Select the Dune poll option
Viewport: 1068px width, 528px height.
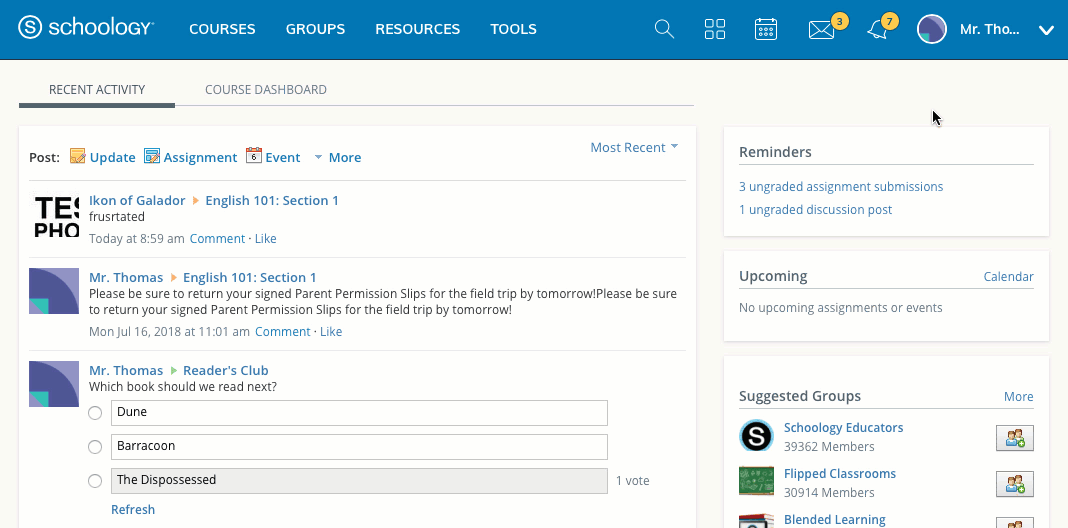point(95,413)
